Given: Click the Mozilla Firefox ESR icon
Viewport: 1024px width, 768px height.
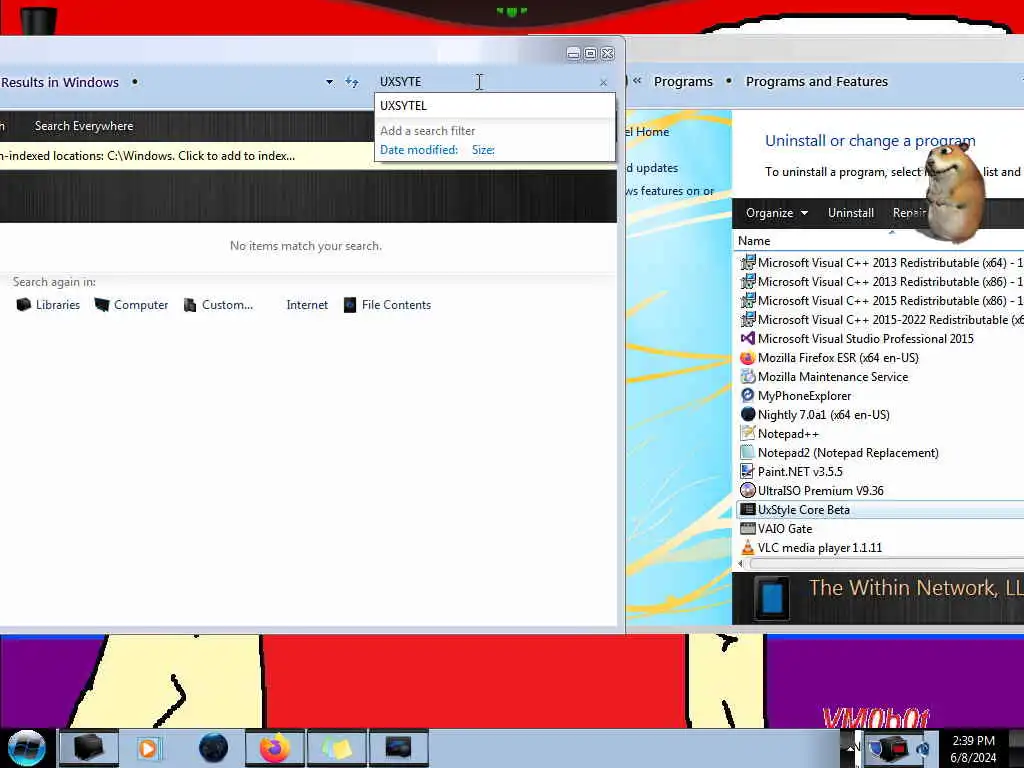Looking at the screenshot, I should pos(748,357).
